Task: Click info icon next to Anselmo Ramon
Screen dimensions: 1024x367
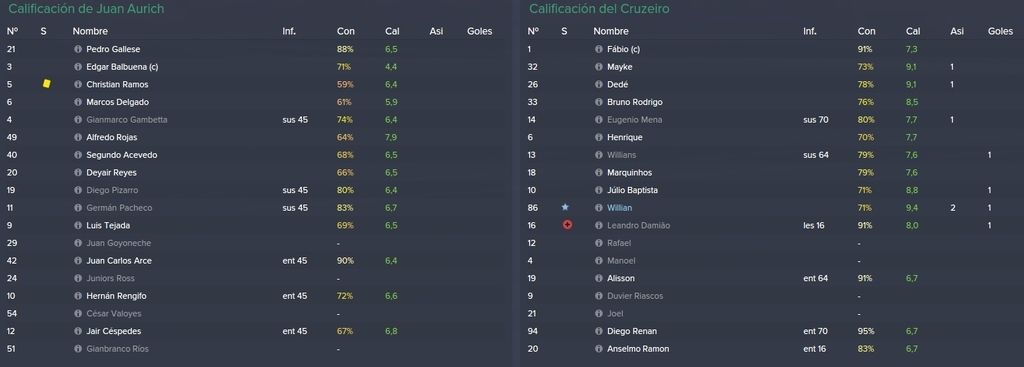Action: pos(598,349)
